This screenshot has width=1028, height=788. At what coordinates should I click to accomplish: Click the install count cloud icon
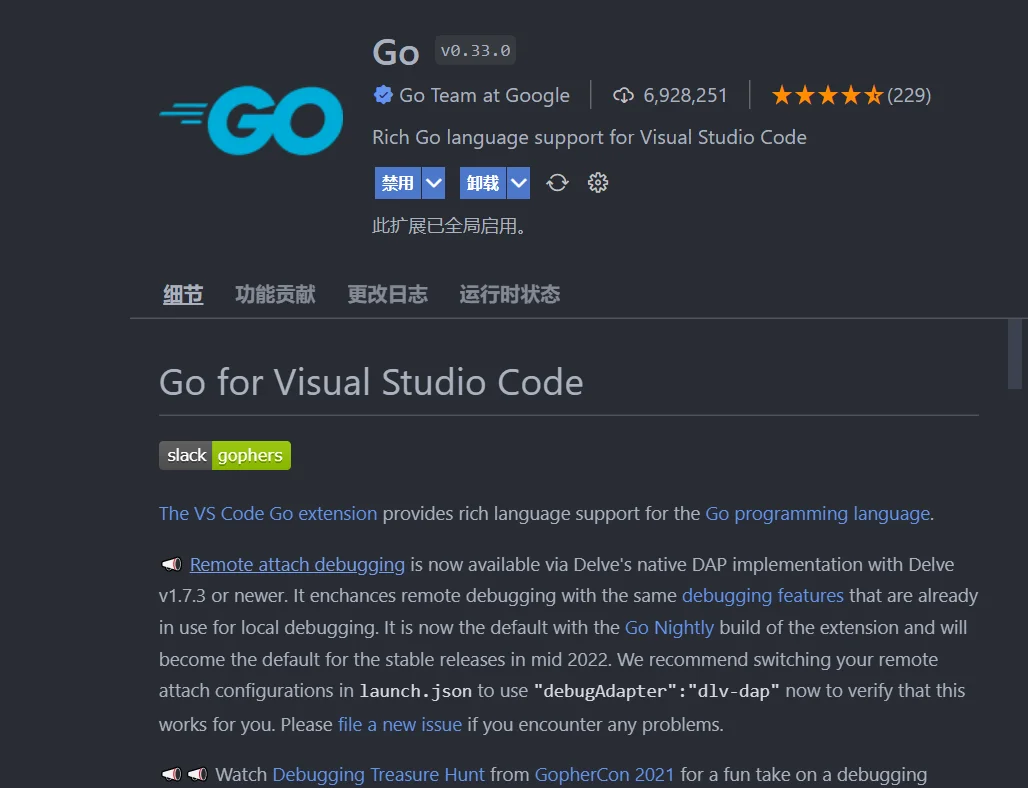[623, 96]
